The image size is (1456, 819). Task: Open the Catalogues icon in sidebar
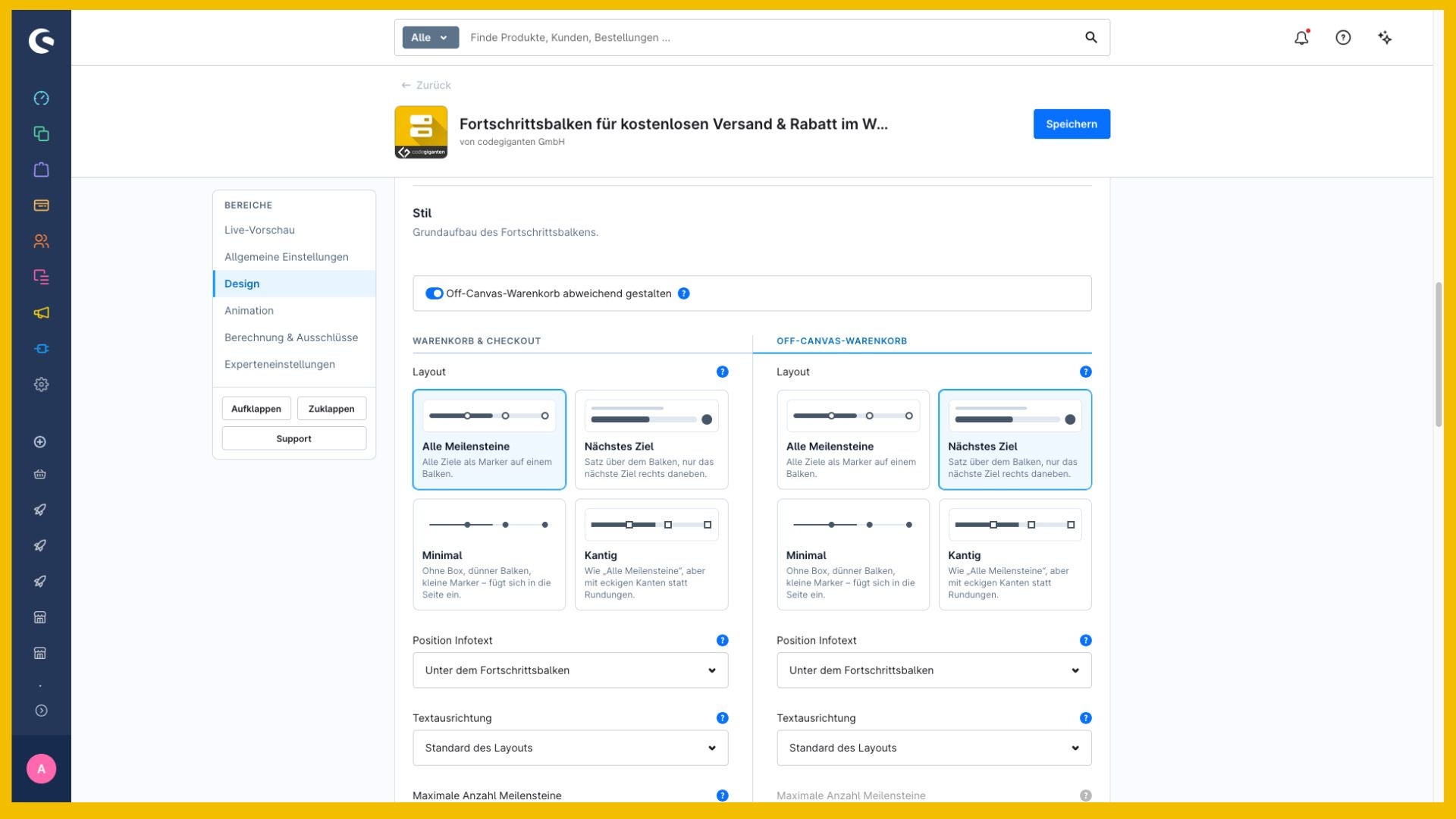41,133
